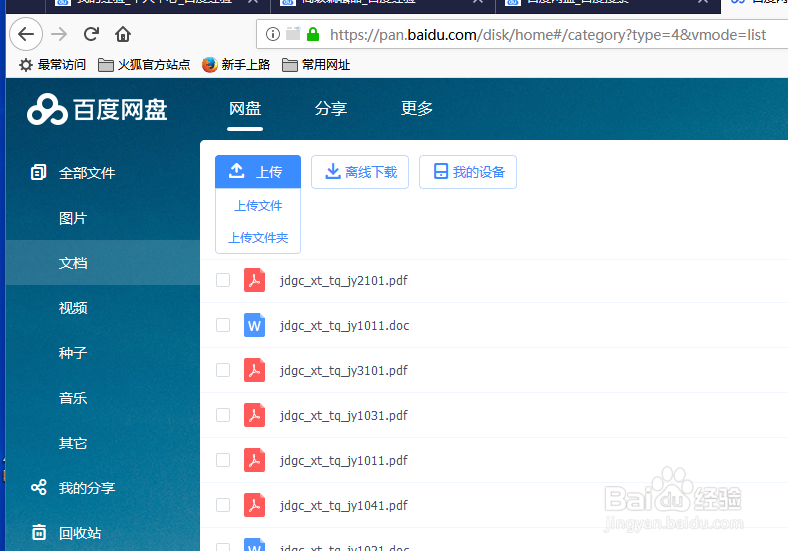Check the box for jdgc_xt_tq_jy1011.pdf
This screenshot has height=551, width=788.
[x=223, y=460]
